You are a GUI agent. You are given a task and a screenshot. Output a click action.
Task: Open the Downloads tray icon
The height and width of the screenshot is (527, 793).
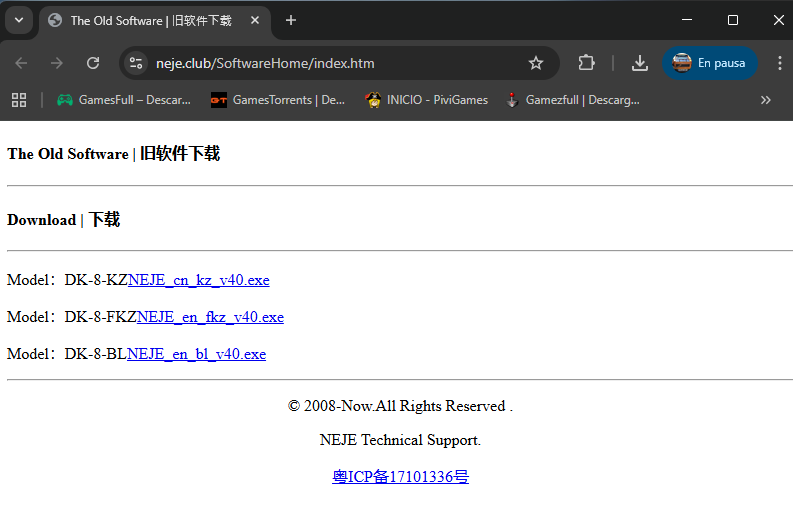640,63
